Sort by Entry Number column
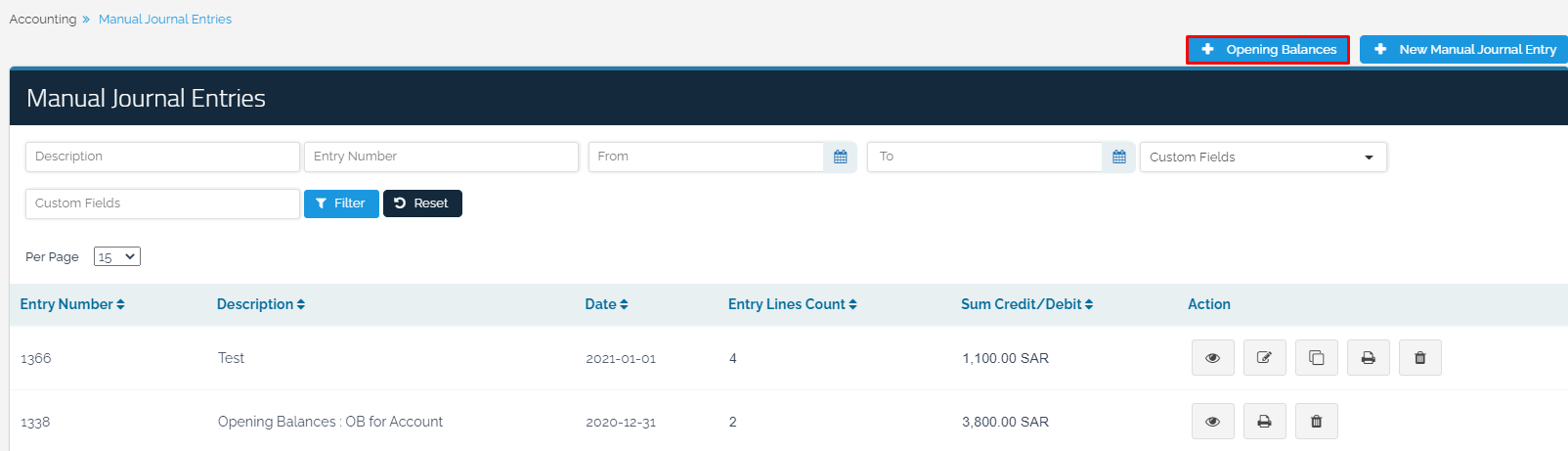1568x451 pixels. (72, 304)
